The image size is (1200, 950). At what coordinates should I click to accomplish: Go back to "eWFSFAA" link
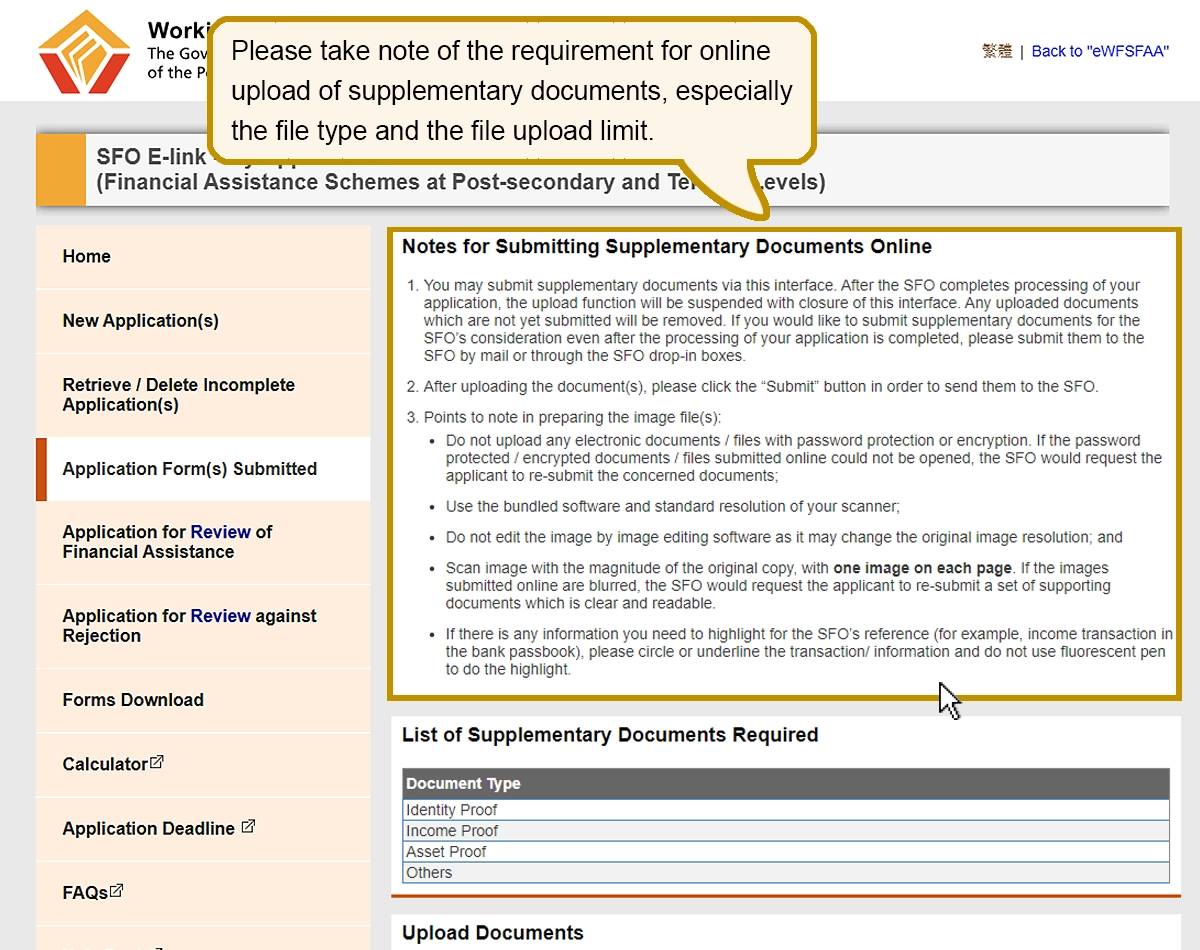(1100, 52)
